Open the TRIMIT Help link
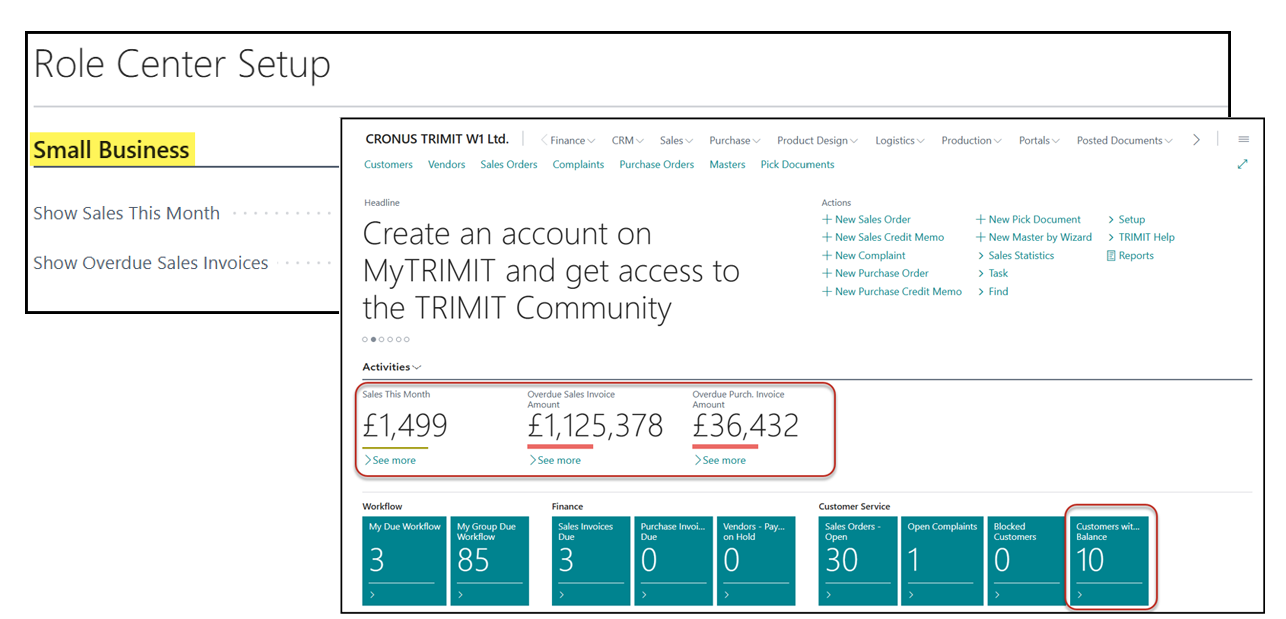Image resolution: width=1286 pixels, height=619 pixels. tap(1145, 238)
